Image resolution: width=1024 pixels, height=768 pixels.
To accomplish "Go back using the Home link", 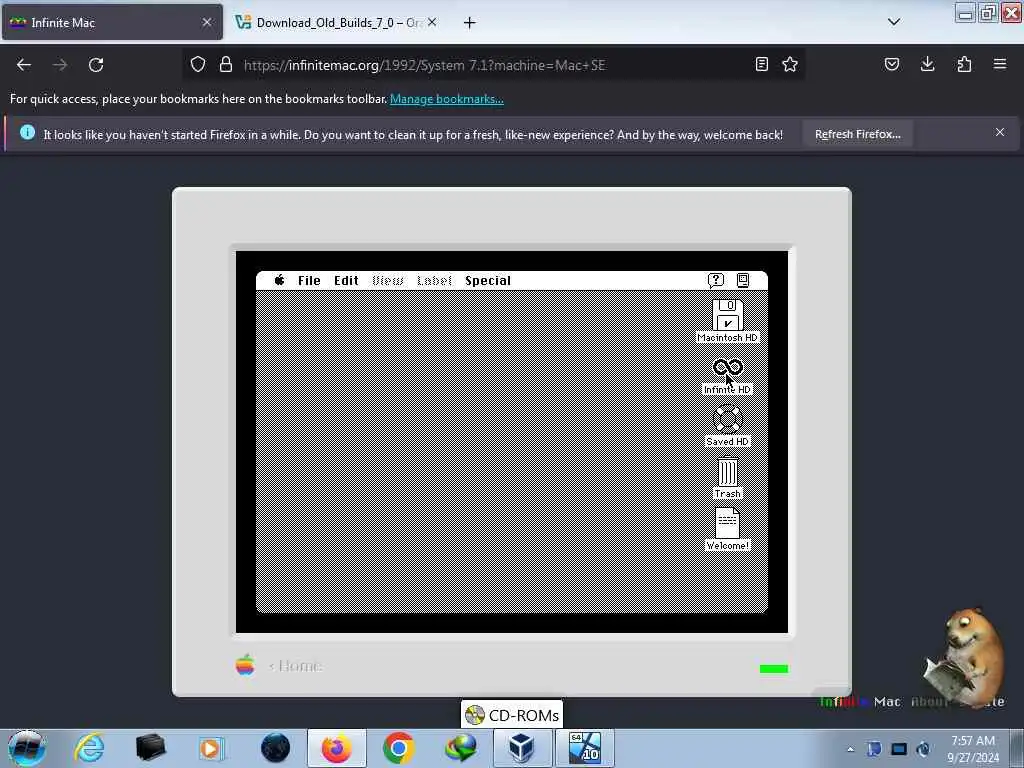I will pos(295,666).
